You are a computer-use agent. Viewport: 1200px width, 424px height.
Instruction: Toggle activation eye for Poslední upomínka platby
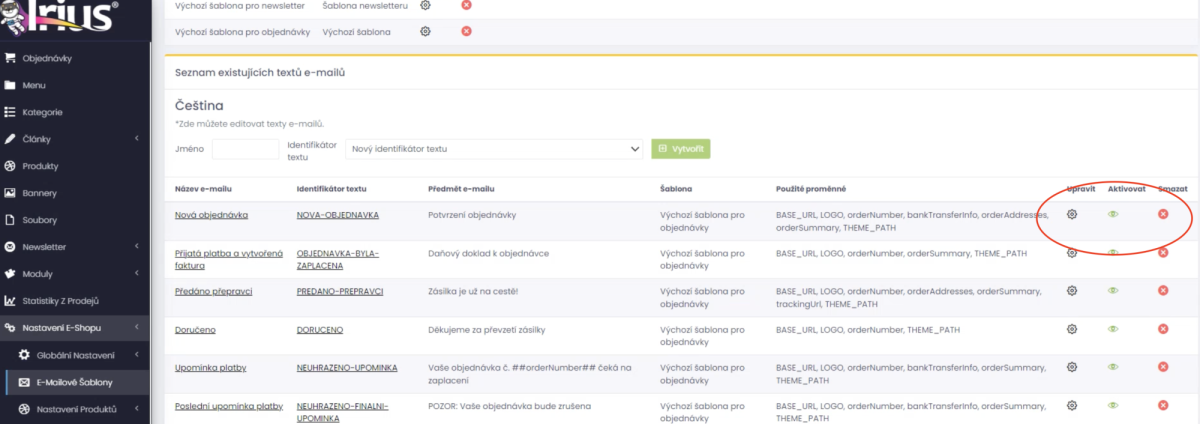(1113, 405)
